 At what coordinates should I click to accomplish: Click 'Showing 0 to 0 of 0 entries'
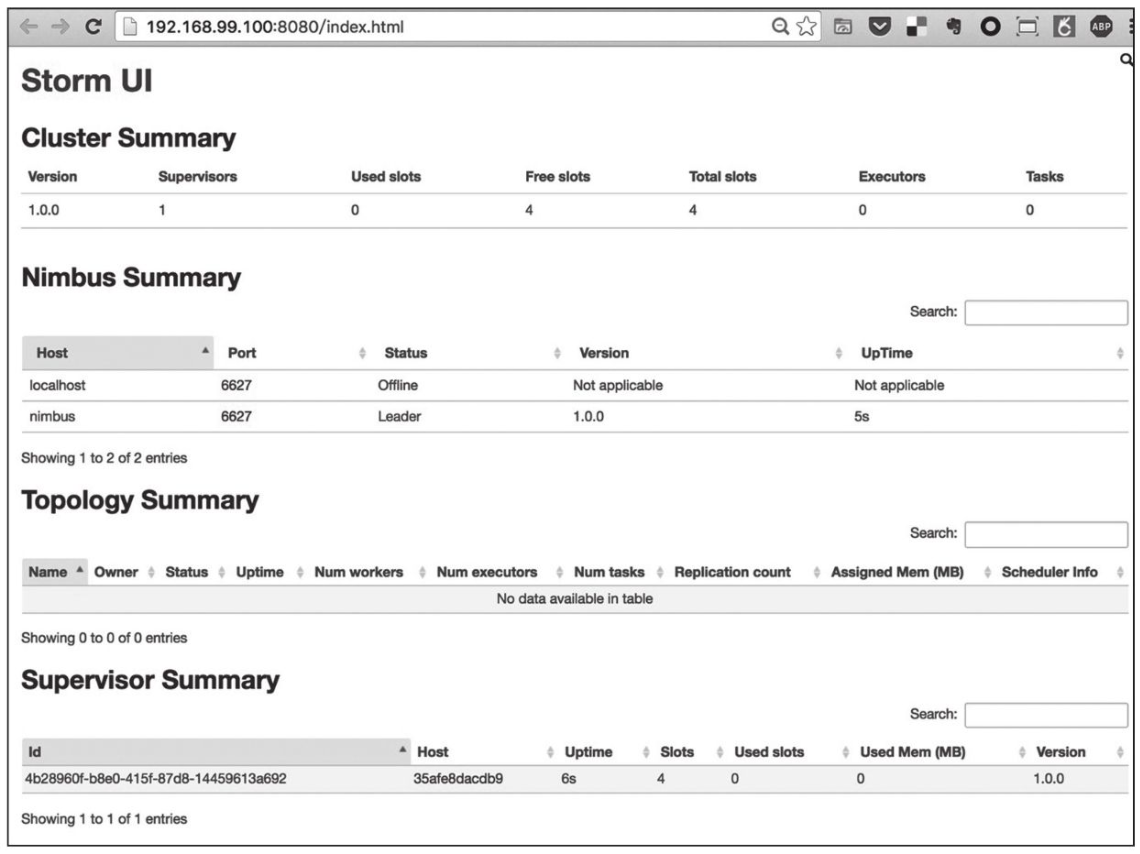coord(104,637)
